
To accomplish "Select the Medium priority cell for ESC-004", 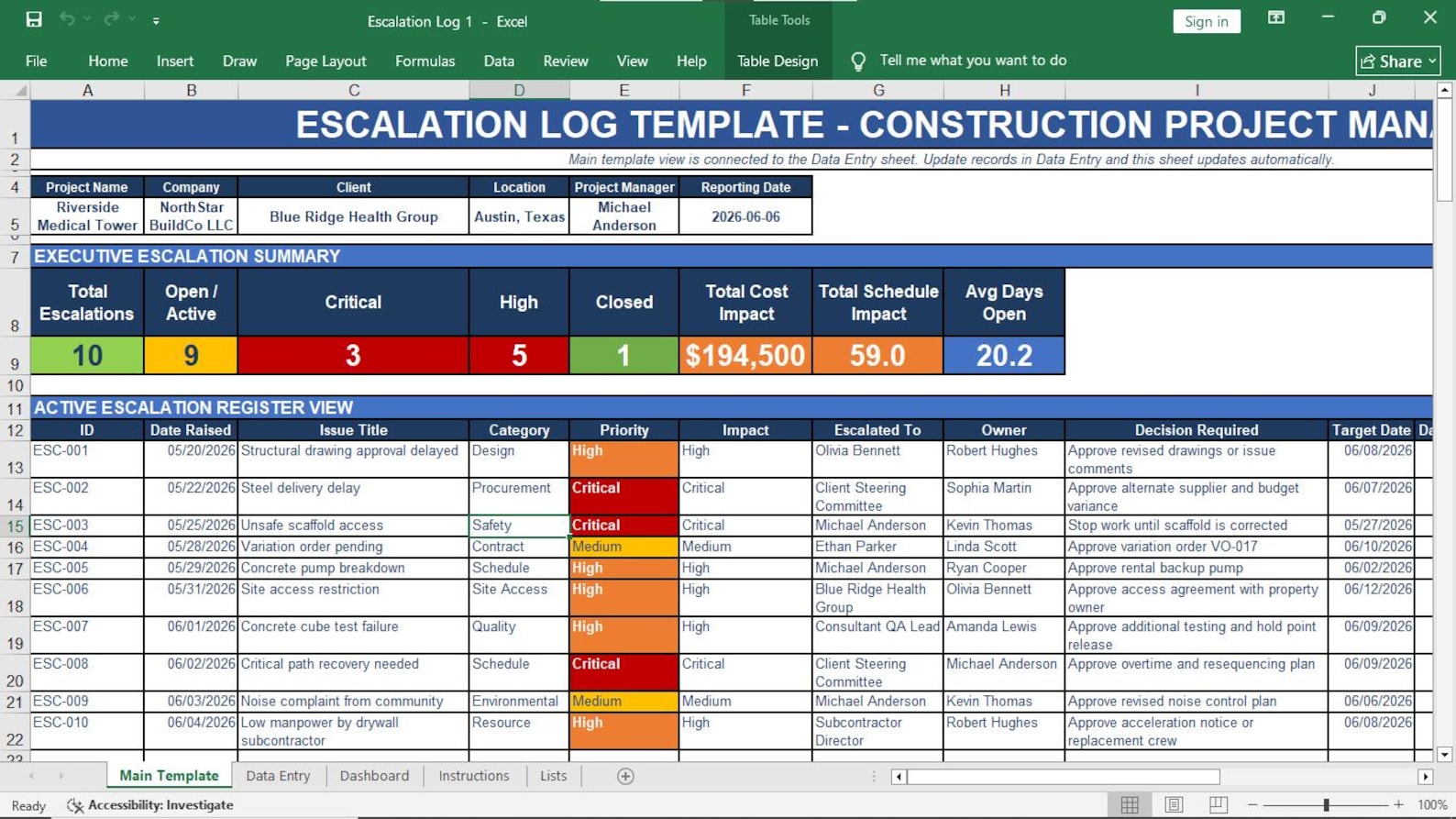I will [624, 547].
